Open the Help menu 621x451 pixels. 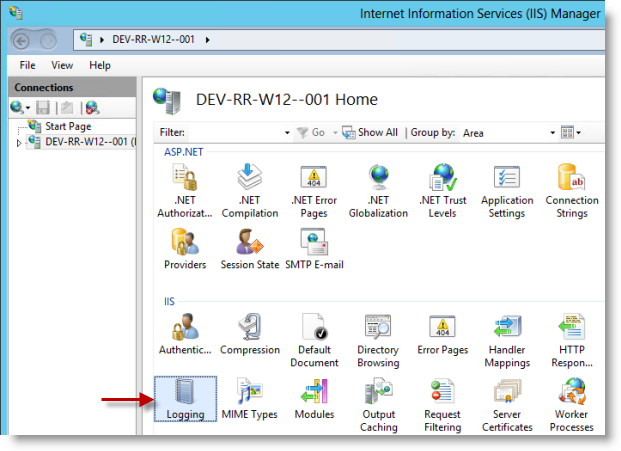pos(100,65)
